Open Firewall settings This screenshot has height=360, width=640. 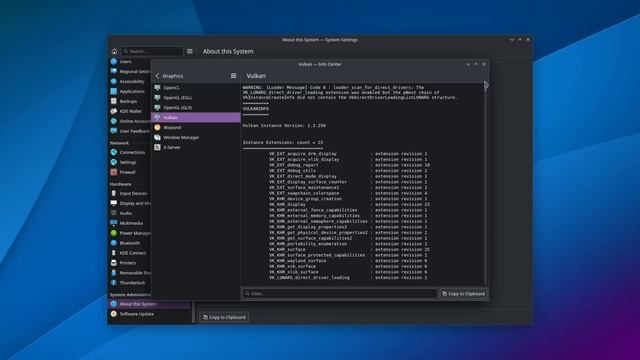point(130,172)
